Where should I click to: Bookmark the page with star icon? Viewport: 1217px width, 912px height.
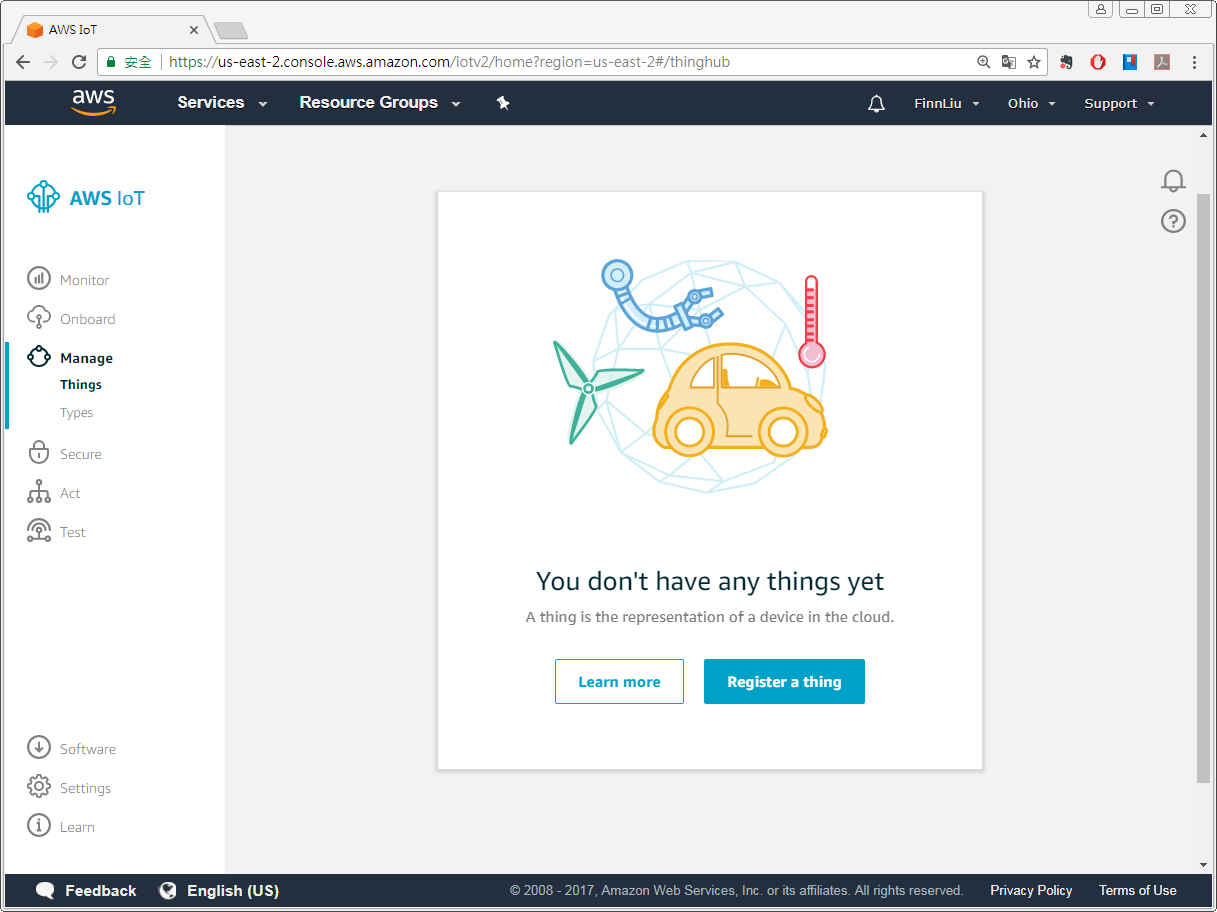pos(1034,62)
